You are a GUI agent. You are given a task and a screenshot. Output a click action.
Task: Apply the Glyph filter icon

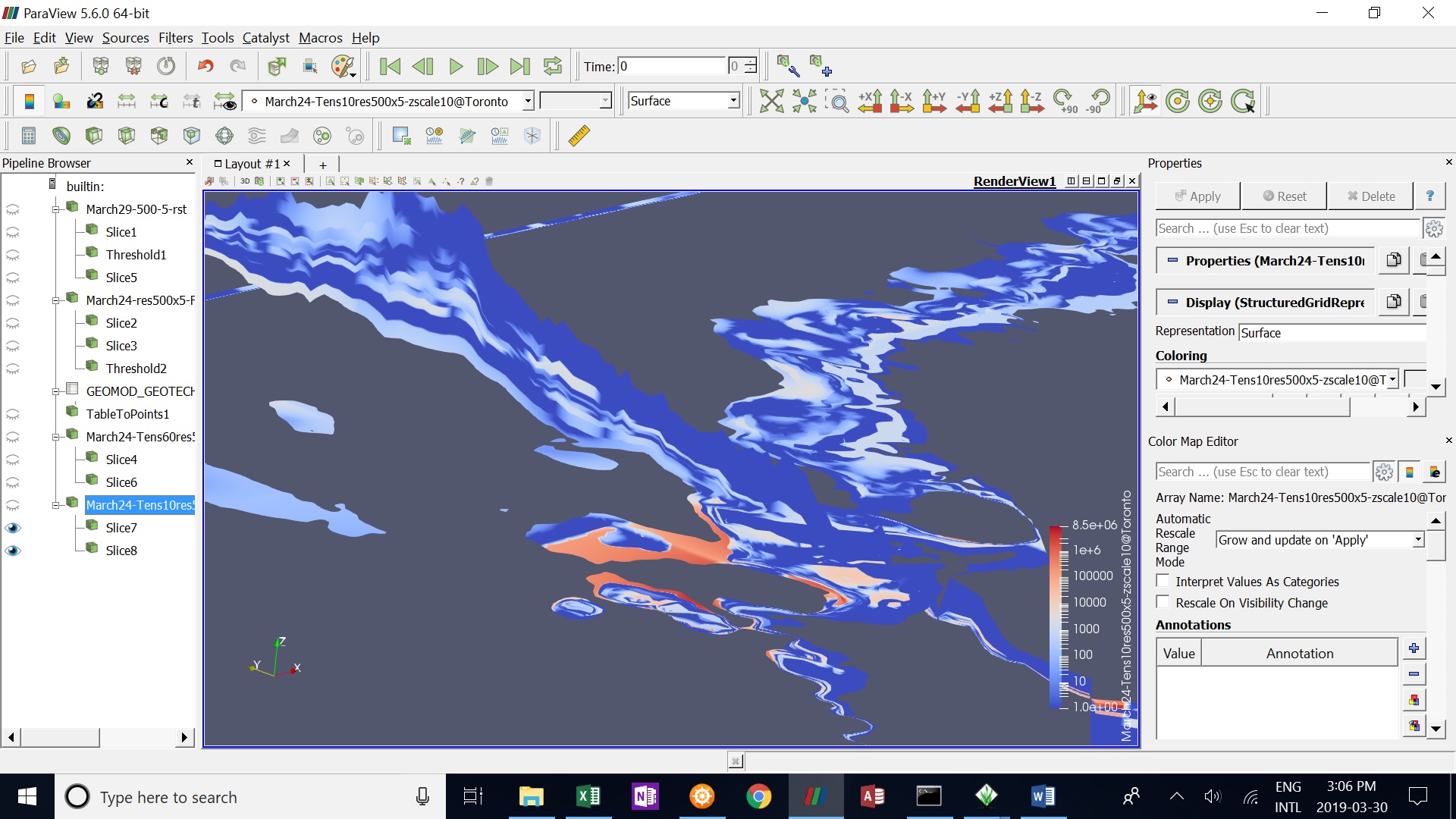[x=224, y=136]
